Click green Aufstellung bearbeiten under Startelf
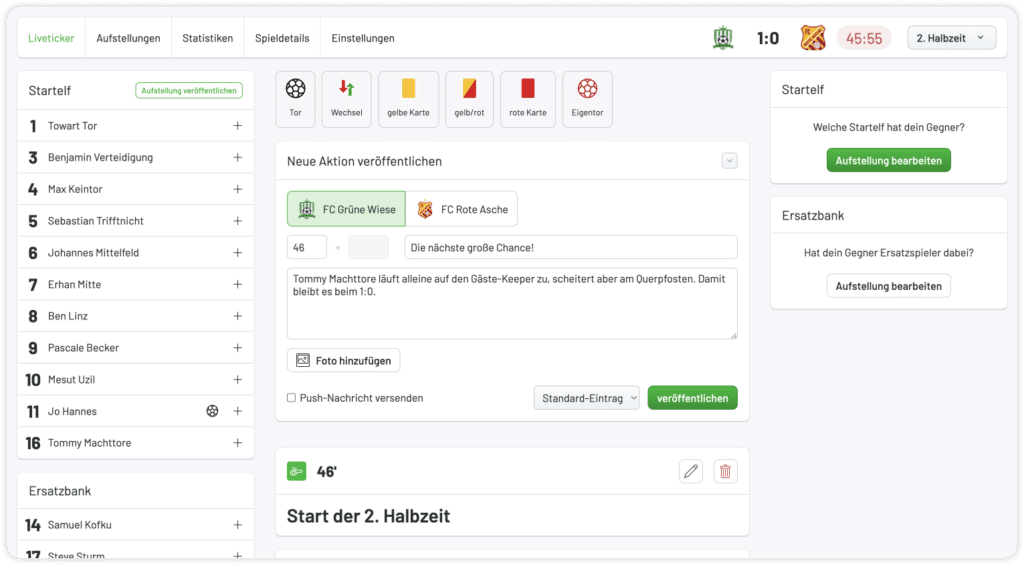Screen dimensions: 1024x565 pyautogui.click(x=888, y=160)
